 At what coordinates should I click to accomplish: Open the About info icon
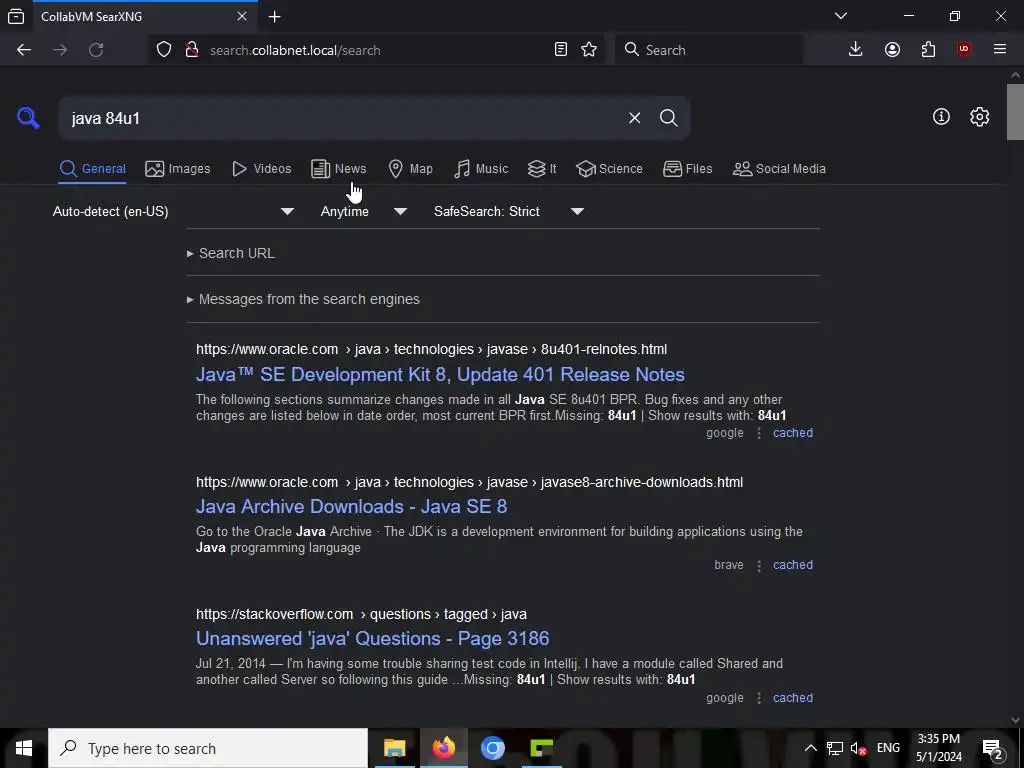(x=941, y=117)
